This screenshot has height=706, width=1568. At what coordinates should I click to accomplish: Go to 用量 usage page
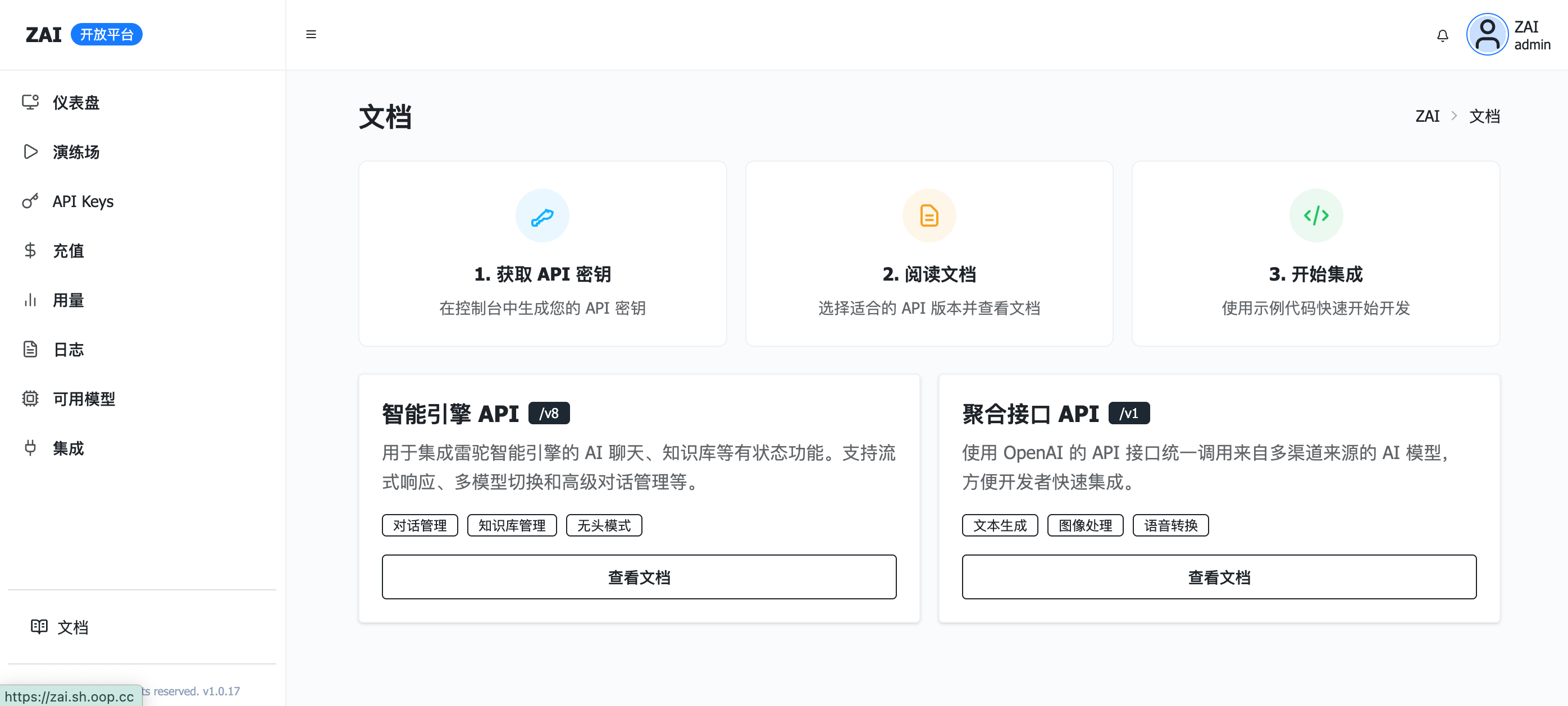coord(68,300)
